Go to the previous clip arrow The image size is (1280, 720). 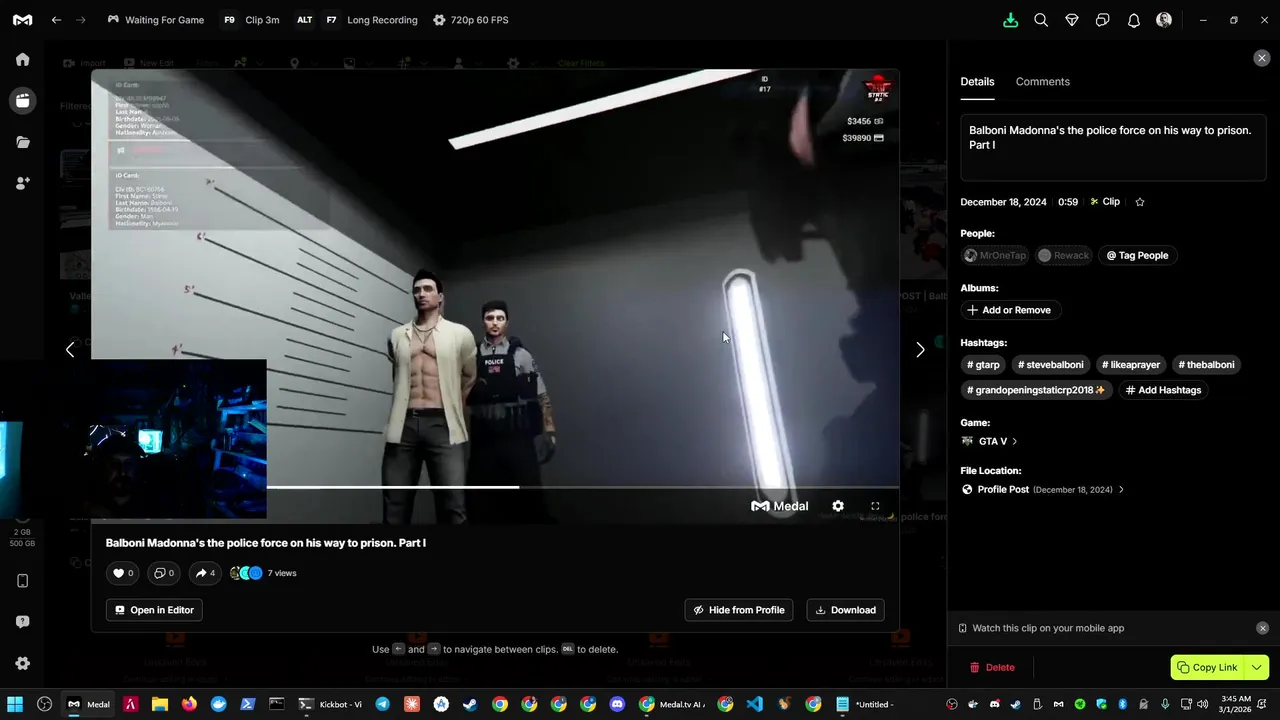pyautogui.click(x=70, y=349)
